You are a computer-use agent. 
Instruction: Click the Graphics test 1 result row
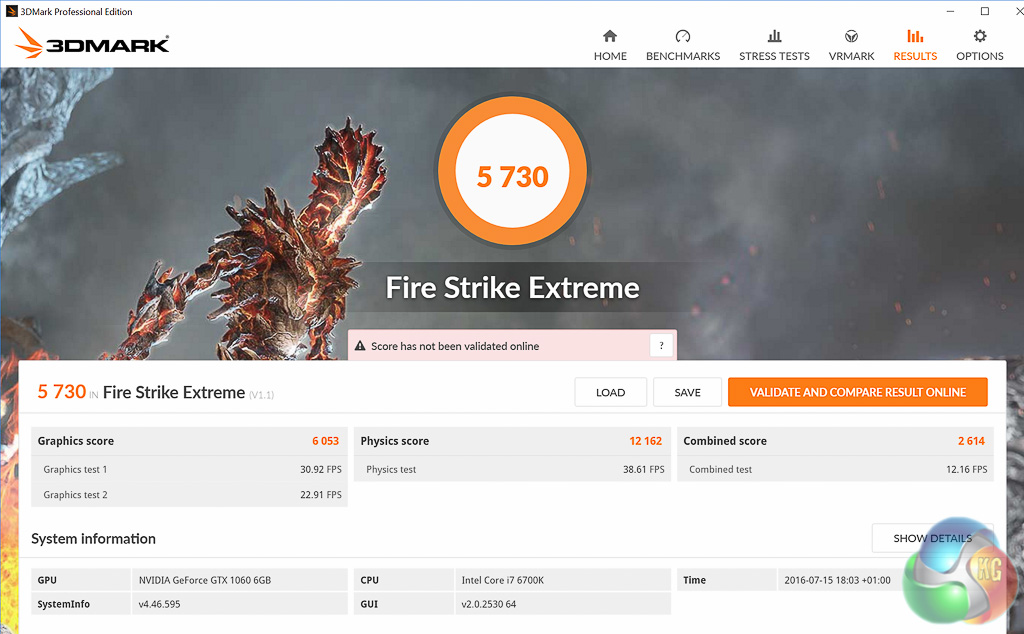click(189, 469)
